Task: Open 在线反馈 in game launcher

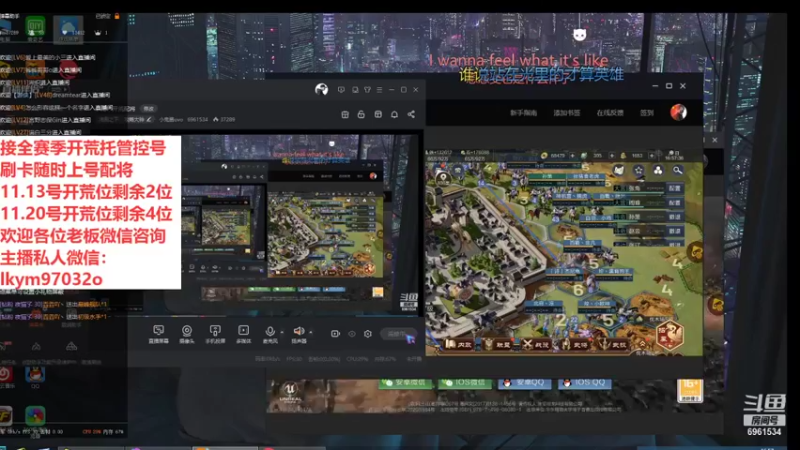Action: (610, 113)
